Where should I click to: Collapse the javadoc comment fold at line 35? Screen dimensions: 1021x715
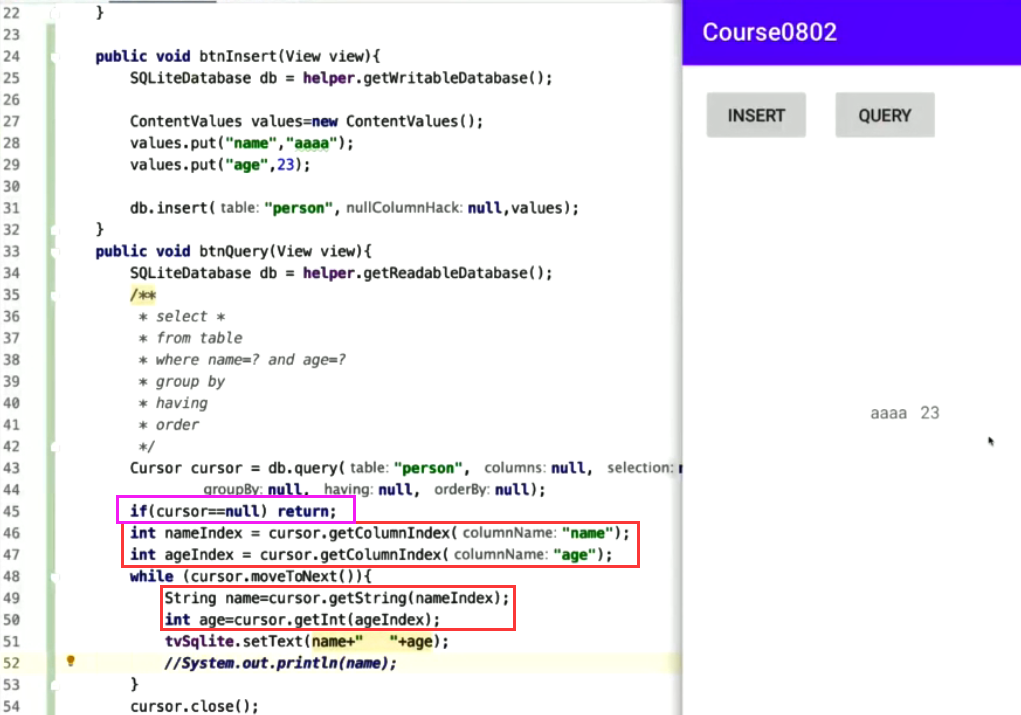point(55,295)
